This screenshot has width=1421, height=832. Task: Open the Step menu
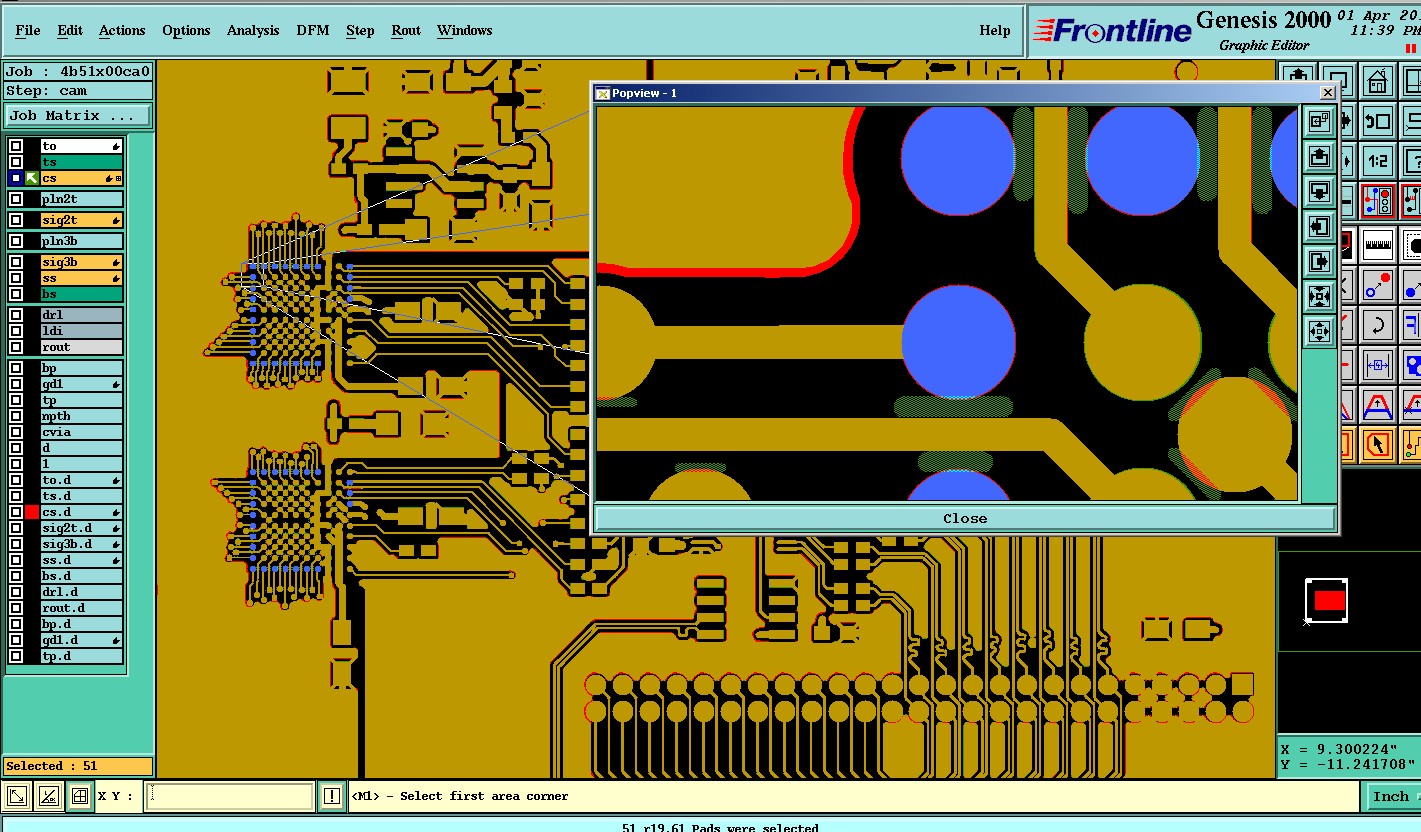coord(360,30)
